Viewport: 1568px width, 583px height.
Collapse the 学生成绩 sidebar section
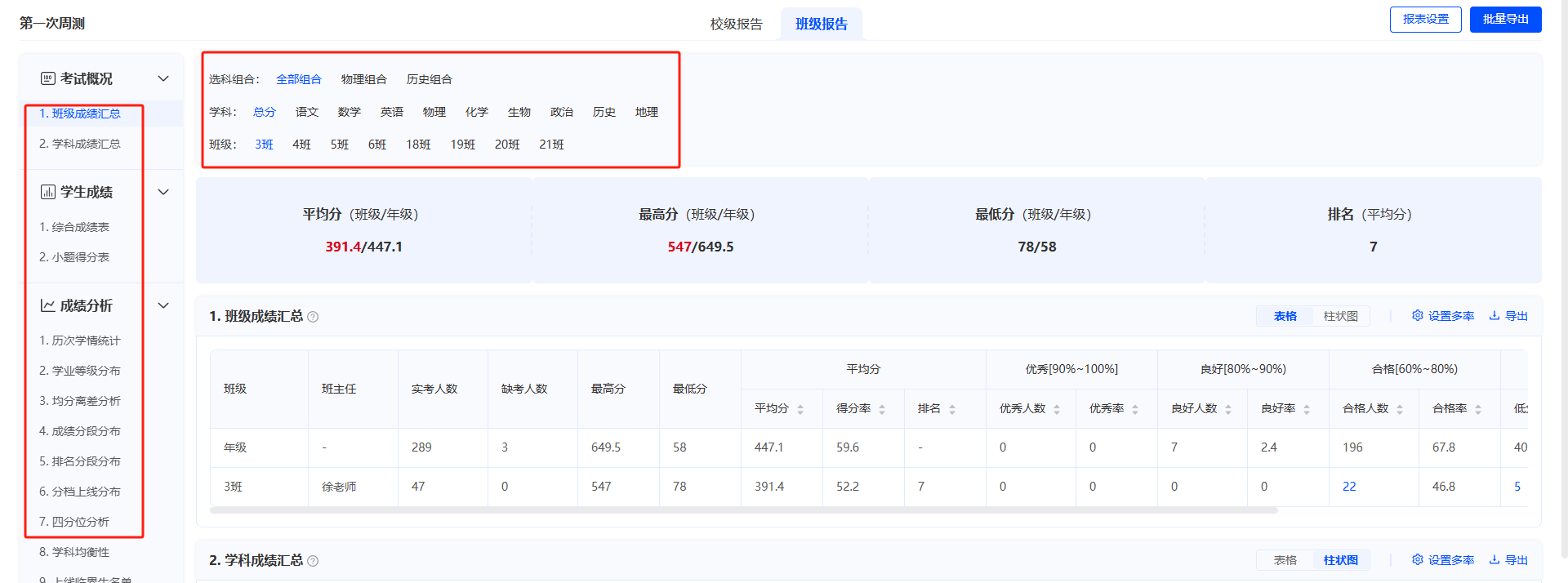coord(163,192)
